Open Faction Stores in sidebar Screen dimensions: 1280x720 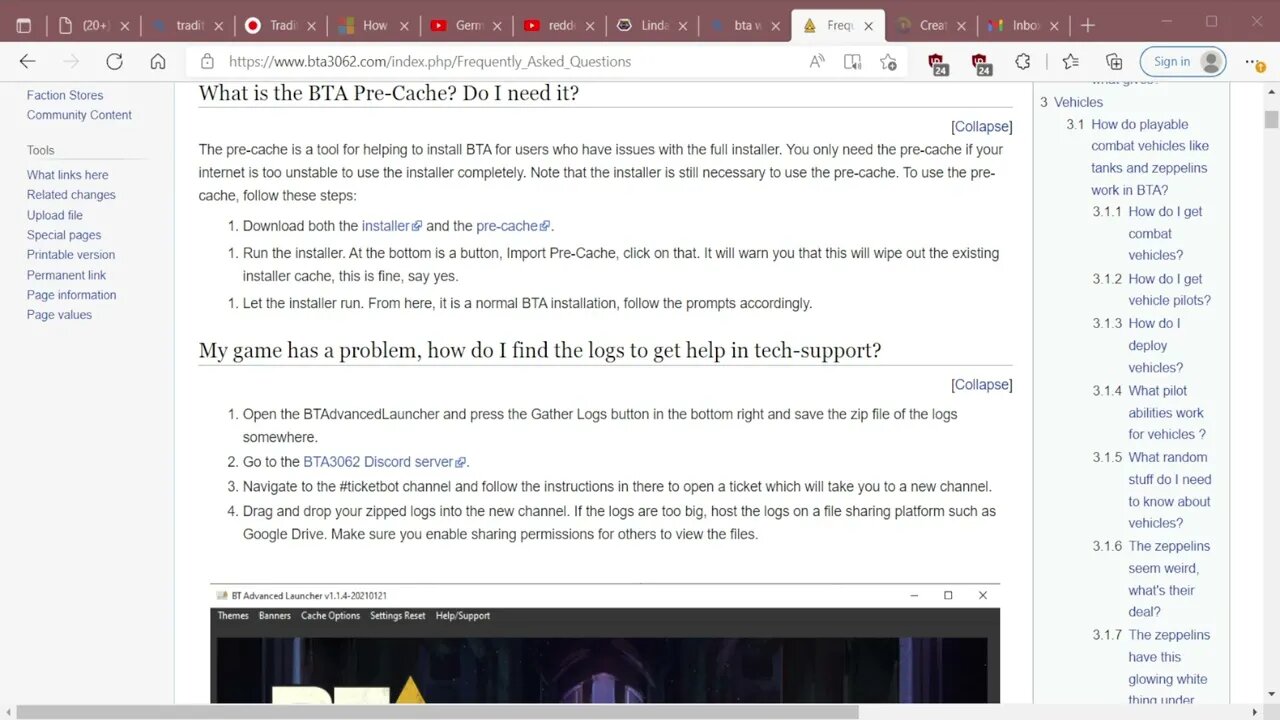(65, 96)
